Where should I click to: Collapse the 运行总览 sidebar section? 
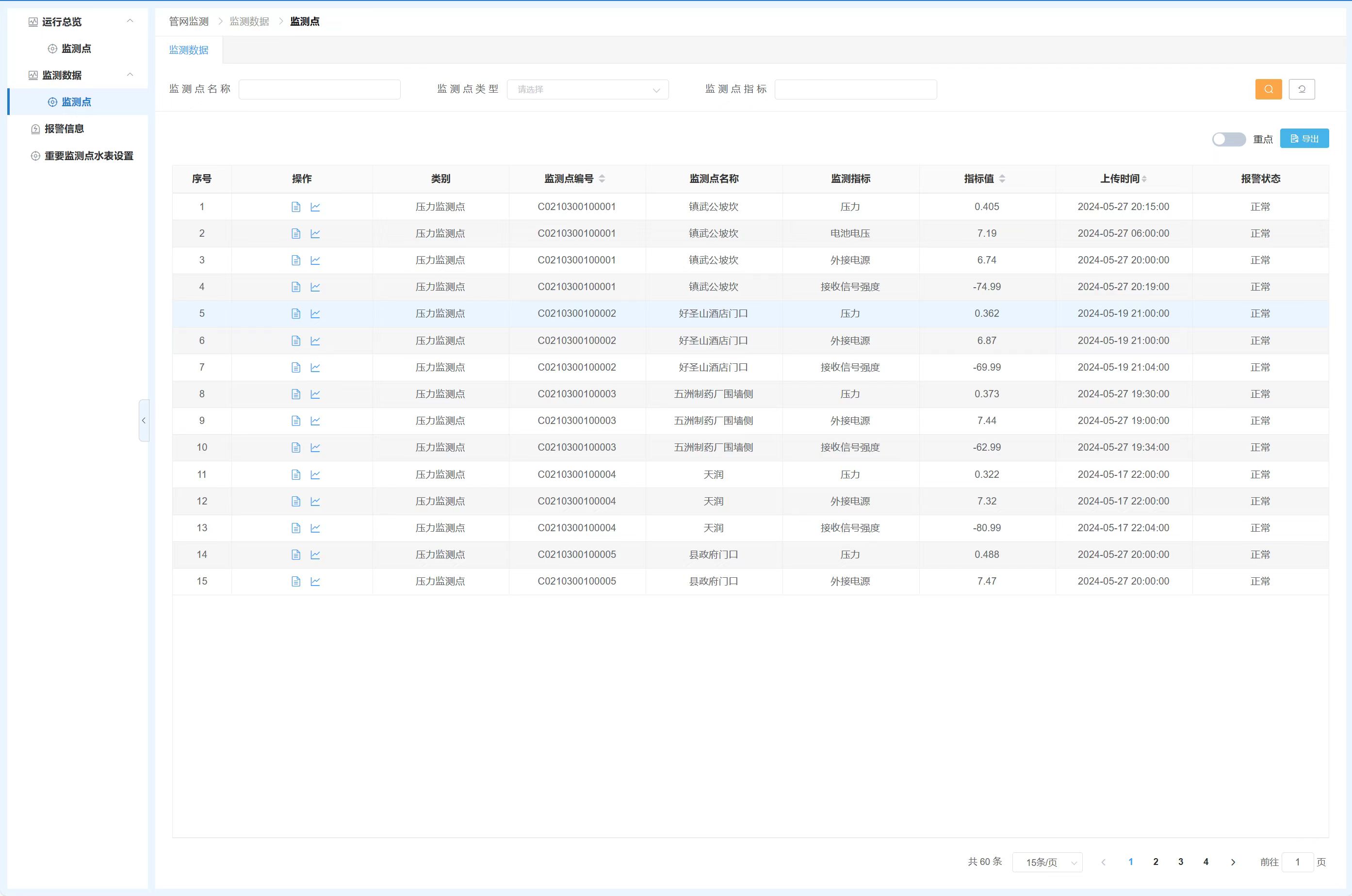130,21
